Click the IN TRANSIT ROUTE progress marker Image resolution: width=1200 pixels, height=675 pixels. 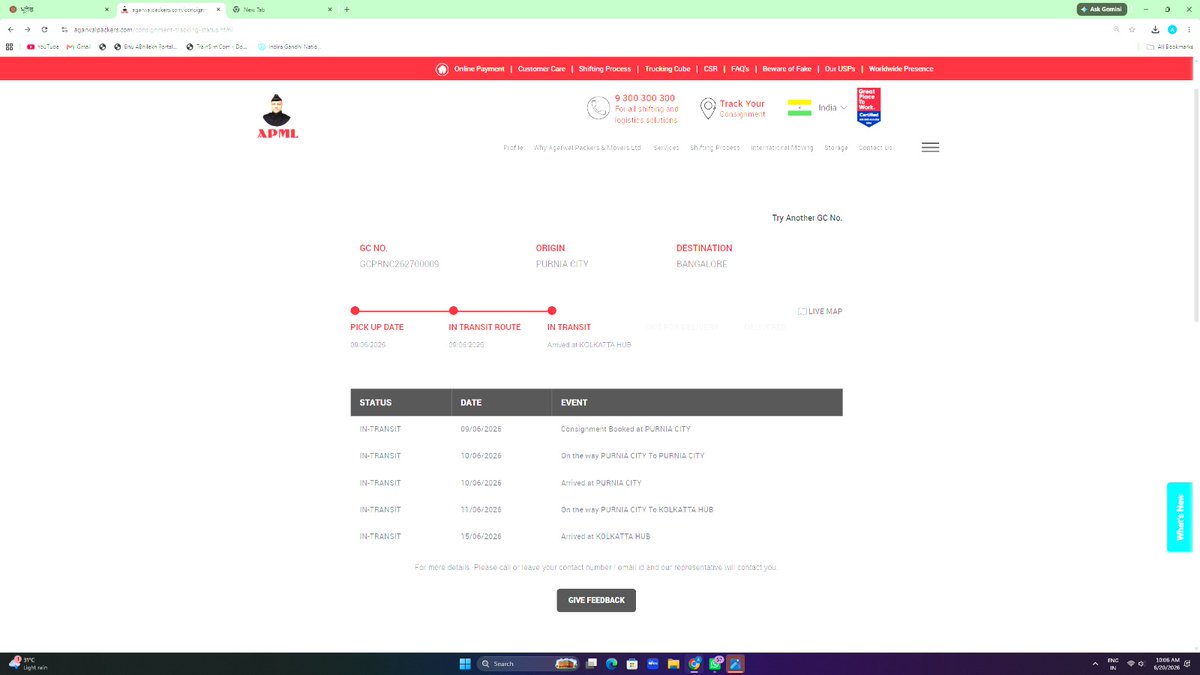point(453,311)
